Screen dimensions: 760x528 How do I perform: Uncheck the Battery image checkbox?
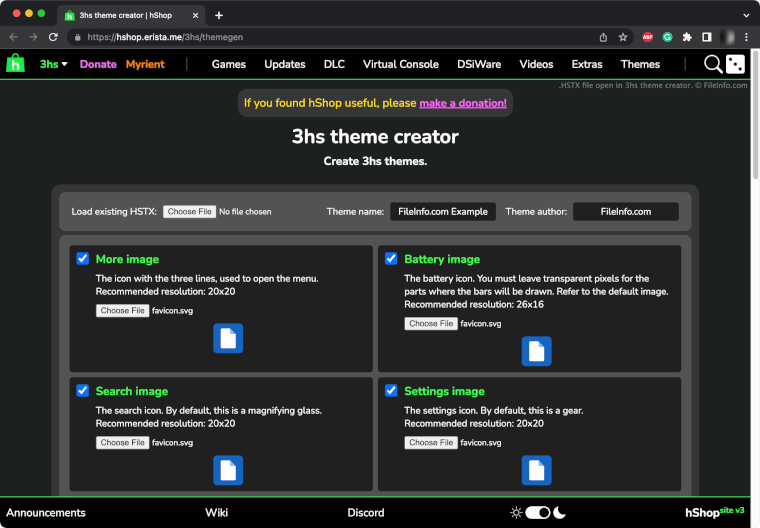pyautogui.click(x=391, y=259)
